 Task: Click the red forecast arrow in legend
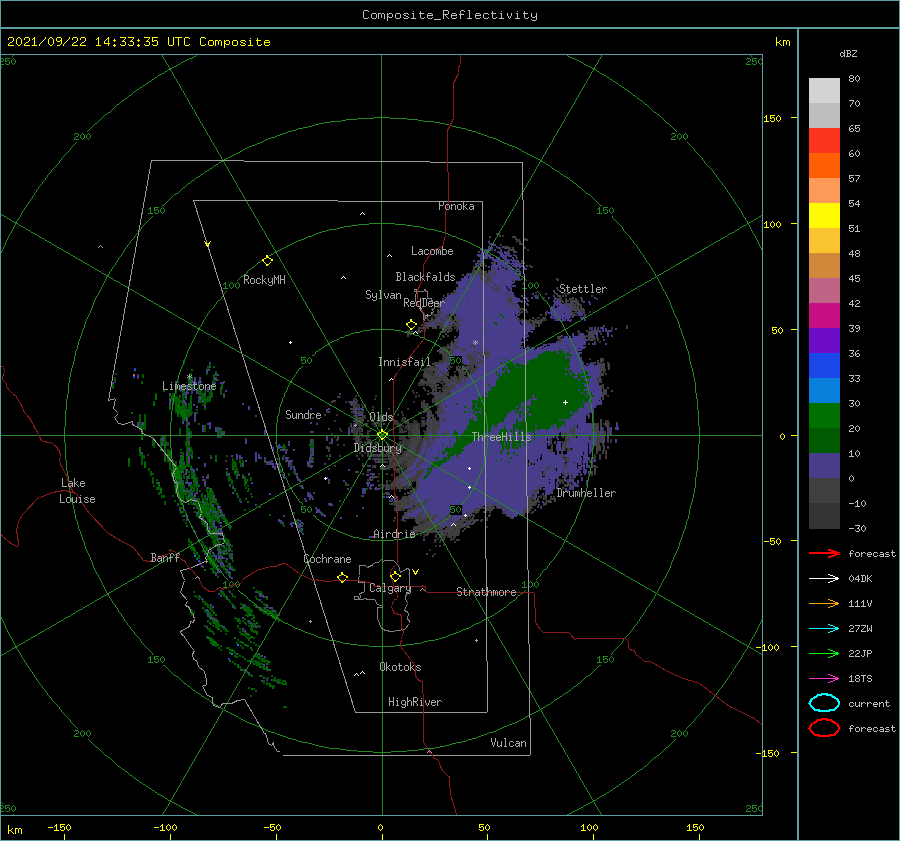[824, 553]
